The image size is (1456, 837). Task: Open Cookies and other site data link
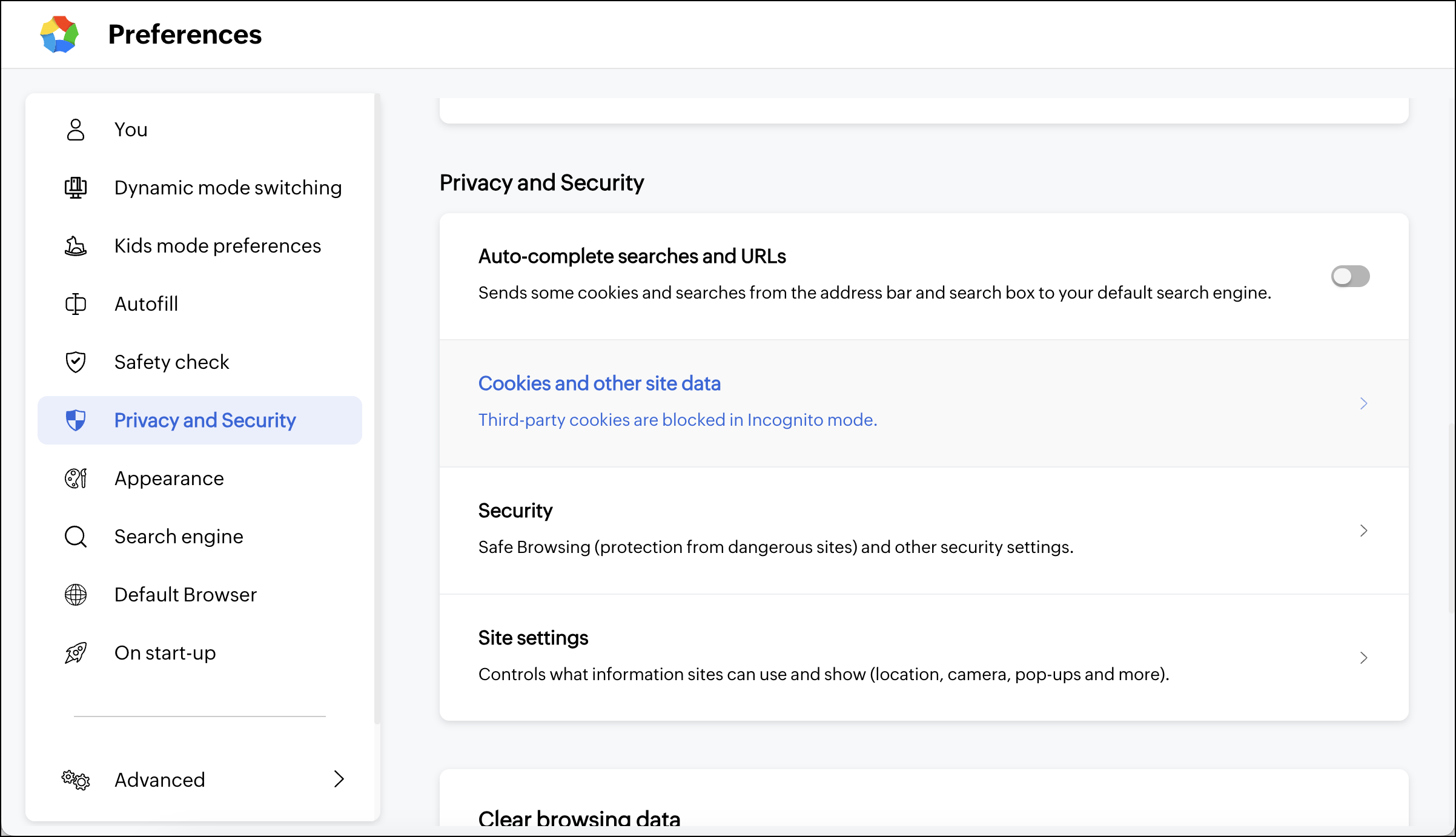point(600,383)
